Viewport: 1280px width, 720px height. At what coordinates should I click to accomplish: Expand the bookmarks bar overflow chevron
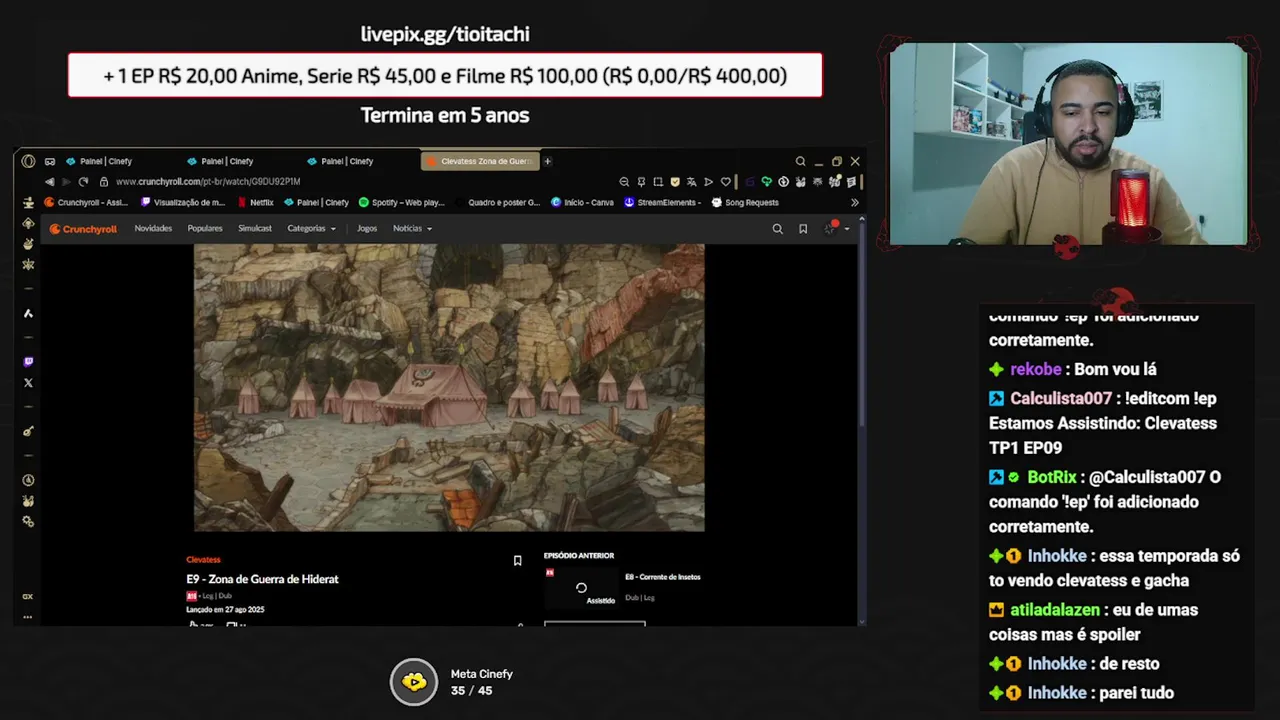pyautogui.click(x=854, y=202)
